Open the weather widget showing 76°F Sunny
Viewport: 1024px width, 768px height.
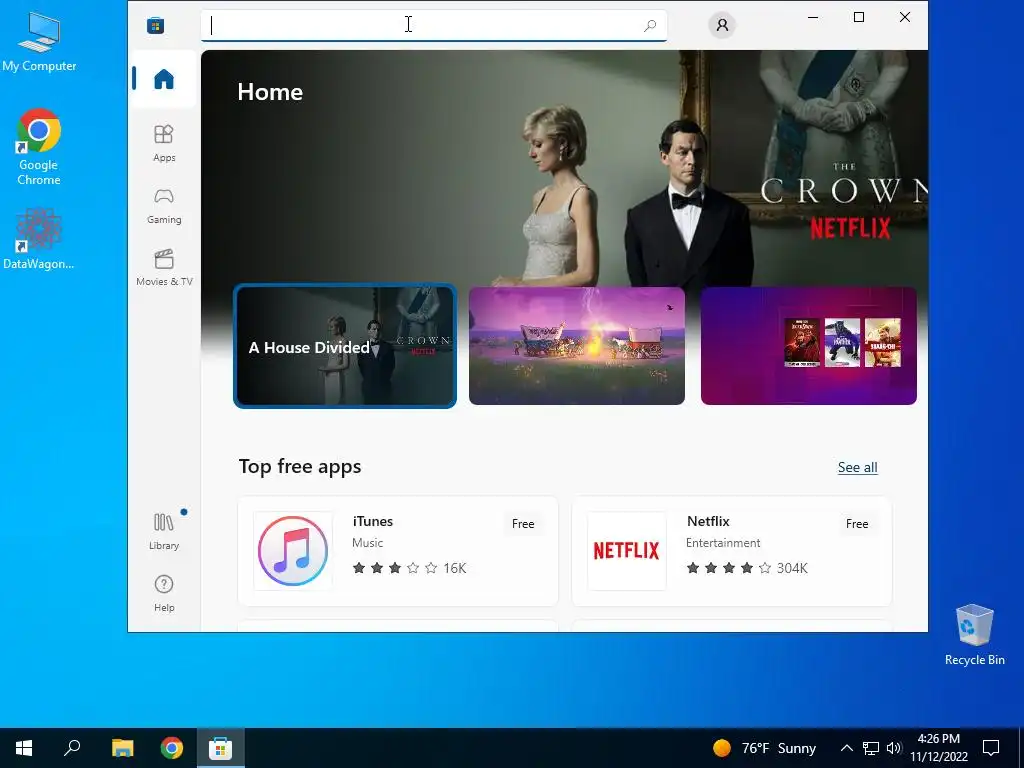764,748
